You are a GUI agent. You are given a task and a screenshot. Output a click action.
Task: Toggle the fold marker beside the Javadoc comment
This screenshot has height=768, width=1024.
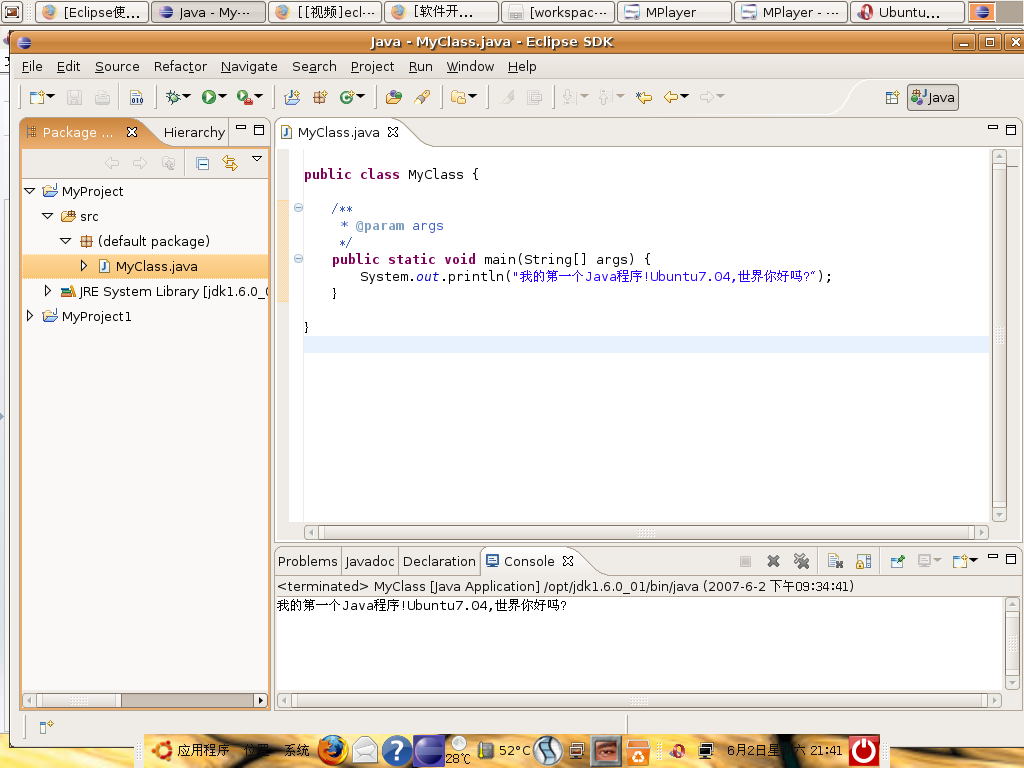point(298,208)
